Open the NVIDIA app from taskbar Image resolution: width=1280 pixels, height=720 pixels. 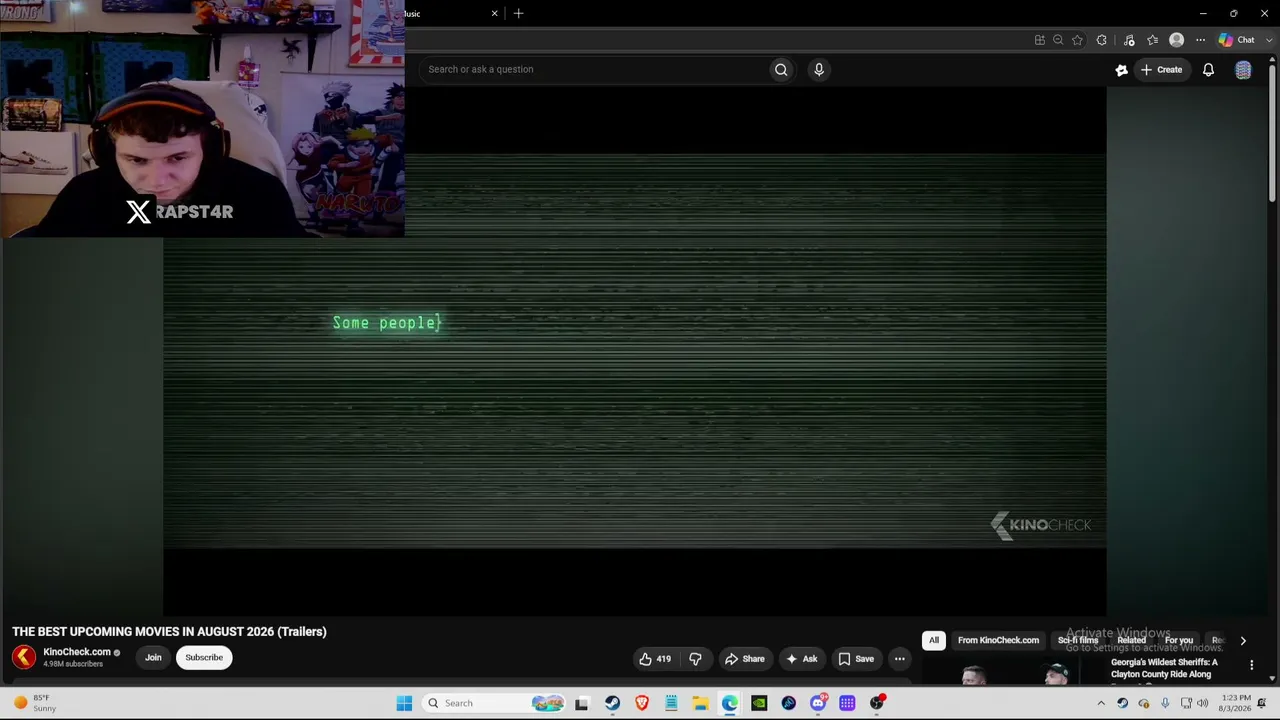[759, 703]
